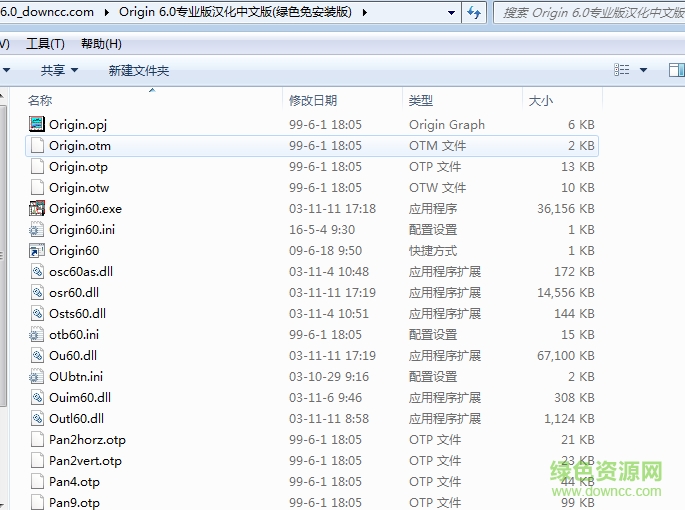Expand breadcrumb arrow after 6.0_downcc.com
This screenshot has height=510, width=685.
pyautogui.click(x=107, y=12)
